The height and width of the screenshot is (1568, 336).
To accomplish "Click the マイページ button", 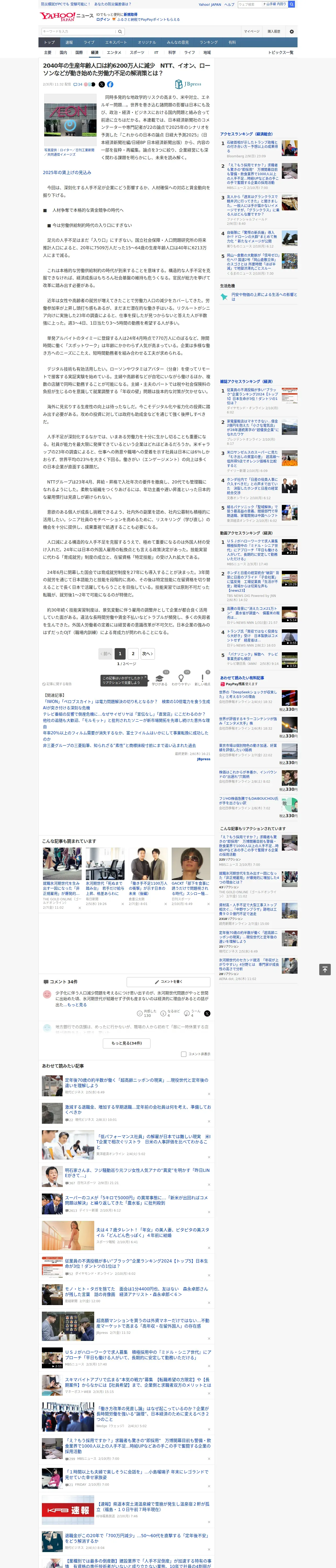I will [x=252, y=31].
